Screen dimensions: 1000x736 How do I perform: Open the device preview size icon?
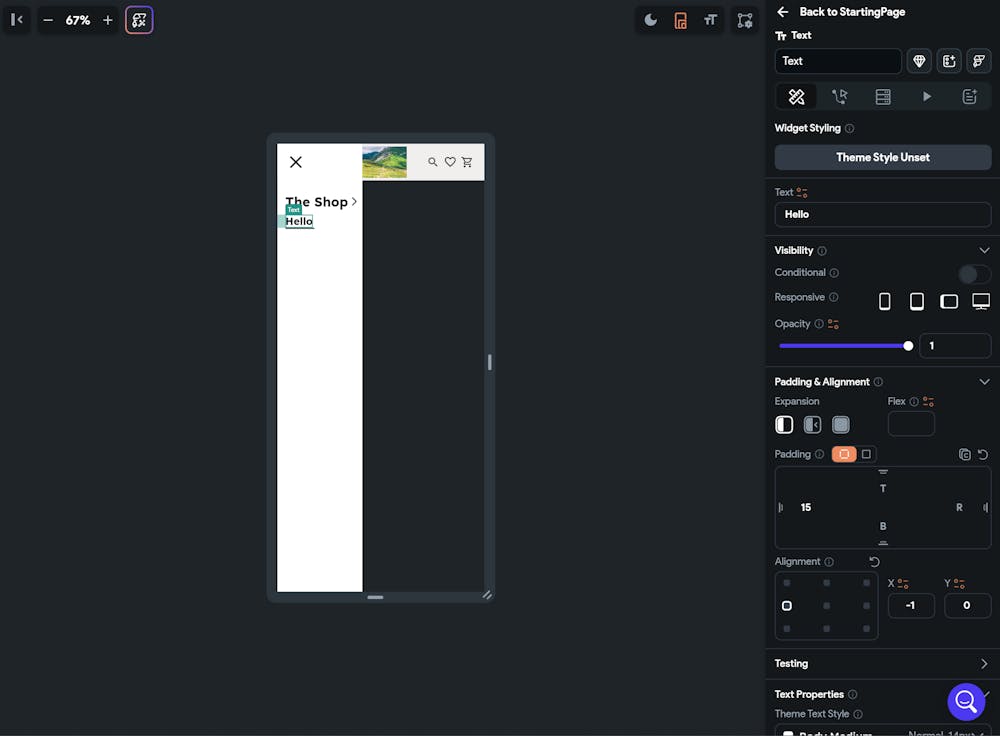pos(680,20)
